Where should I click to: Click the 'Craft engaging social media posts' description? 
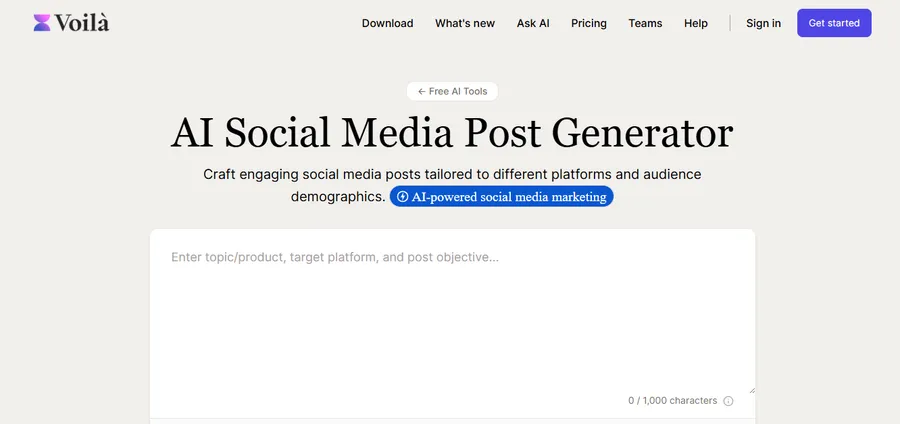452,174
